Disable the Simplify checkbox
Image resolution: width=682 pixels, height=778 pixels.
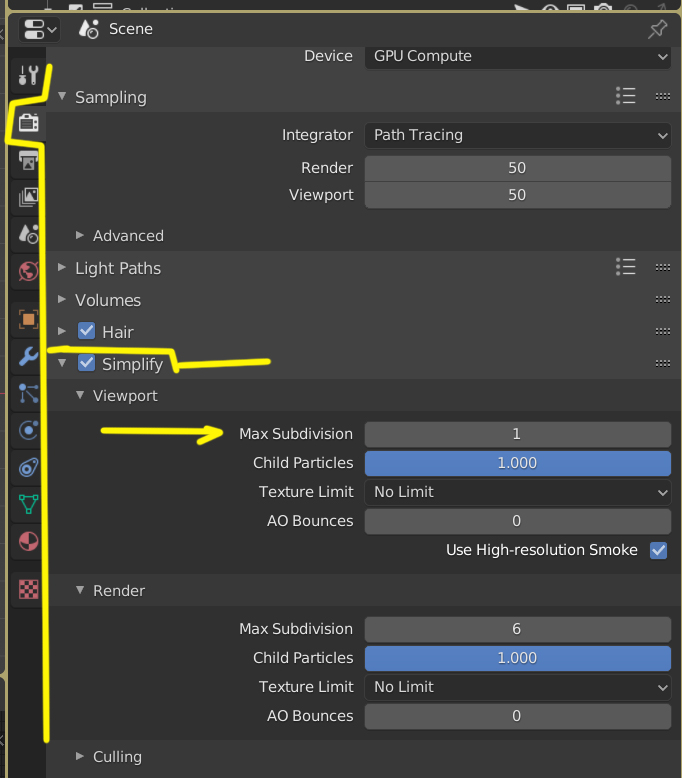pyautogui.click(x=87, y=364)
